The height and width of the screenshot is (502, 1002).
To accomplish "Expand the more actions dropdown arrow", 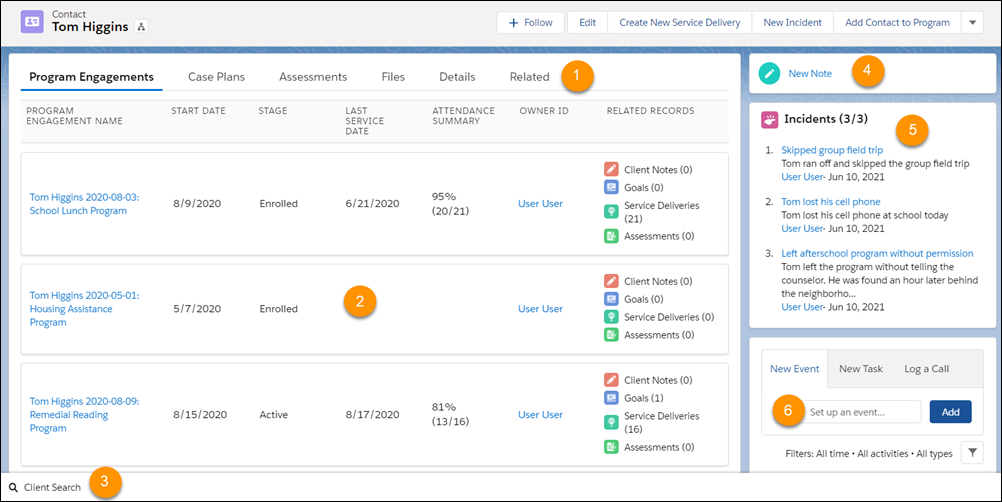I will 973,22.
